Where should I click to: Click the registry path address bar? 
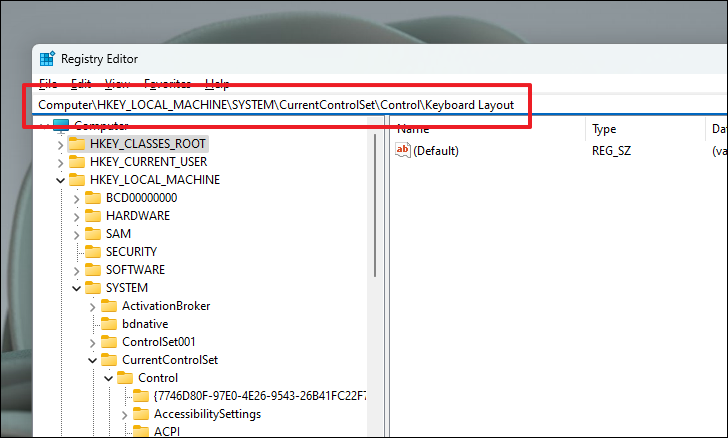381,105
